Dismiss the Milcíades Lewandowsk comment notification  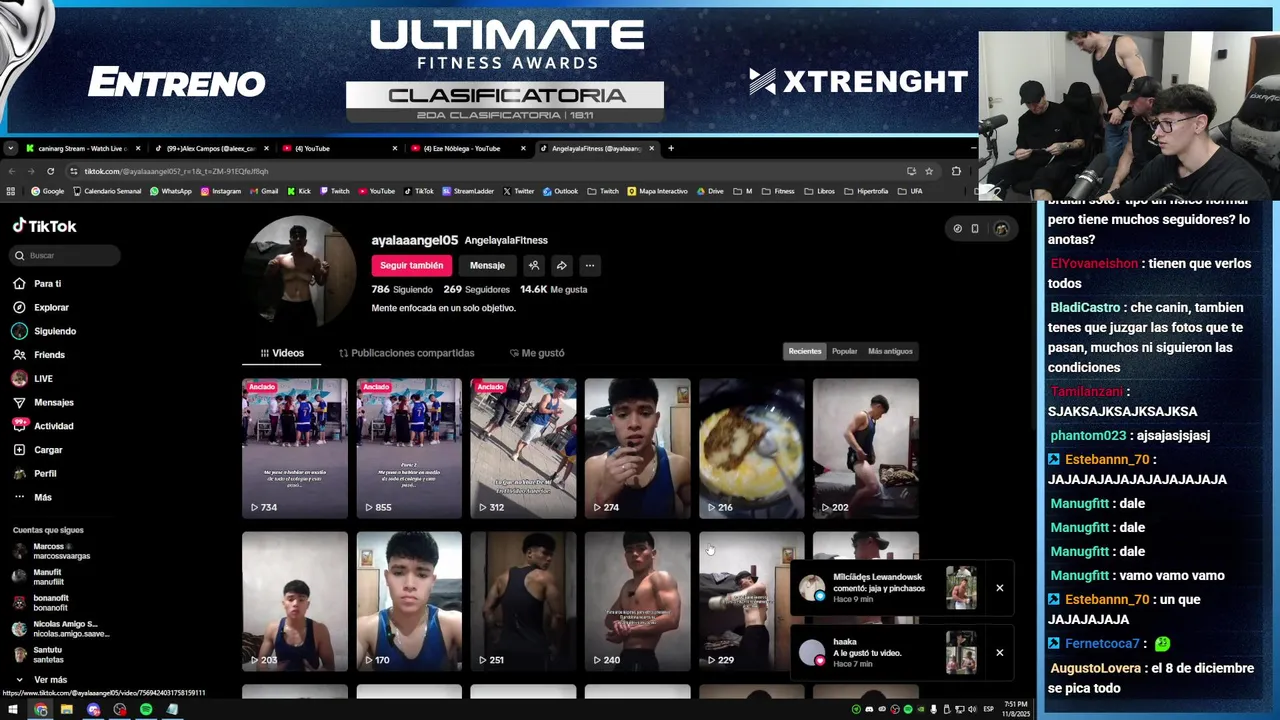(999, 588)
